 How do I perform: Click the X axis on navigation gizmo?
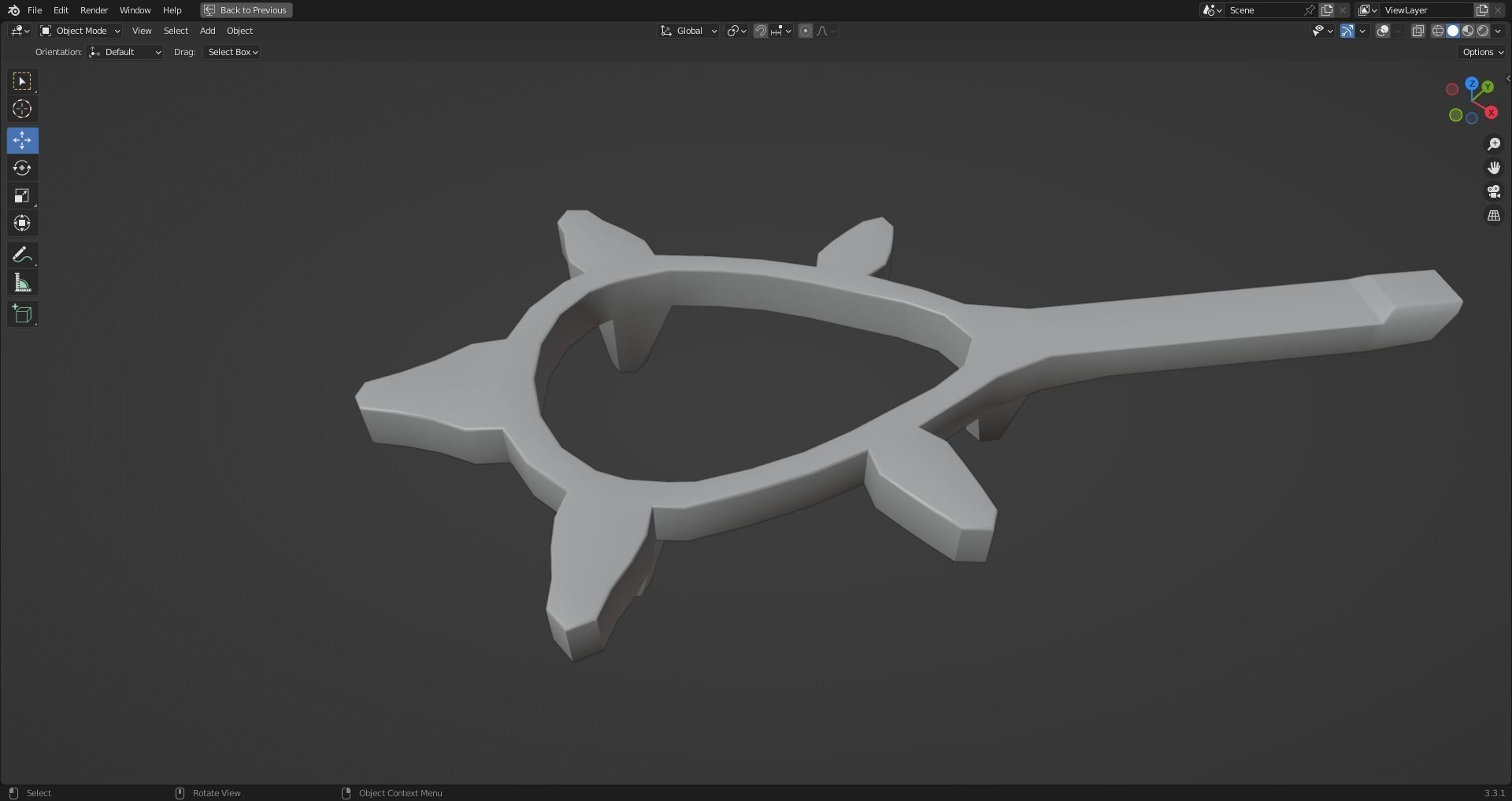1491,113
